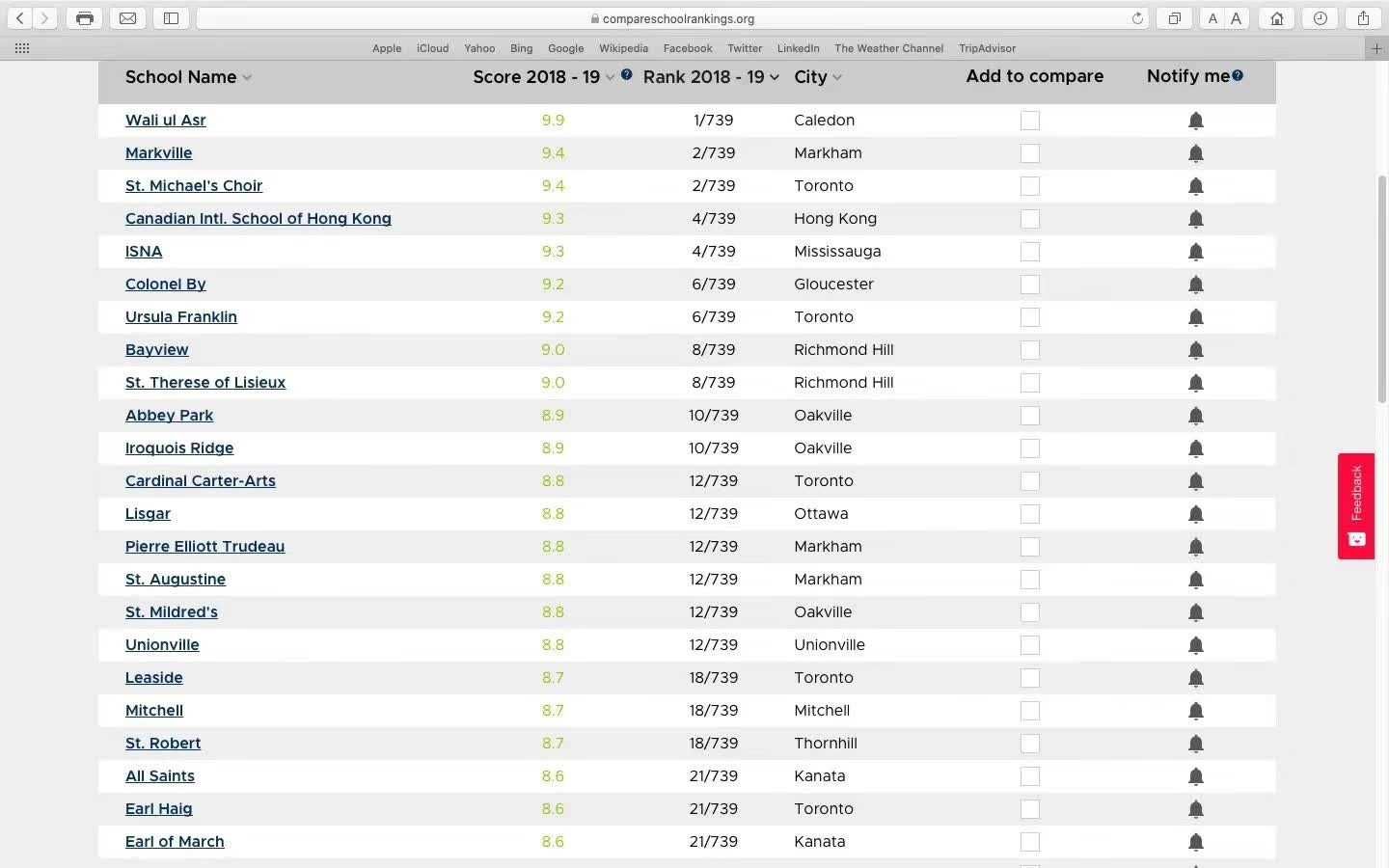
Task: Toggle the Safari sidebar icon
Action: point(171,18)
